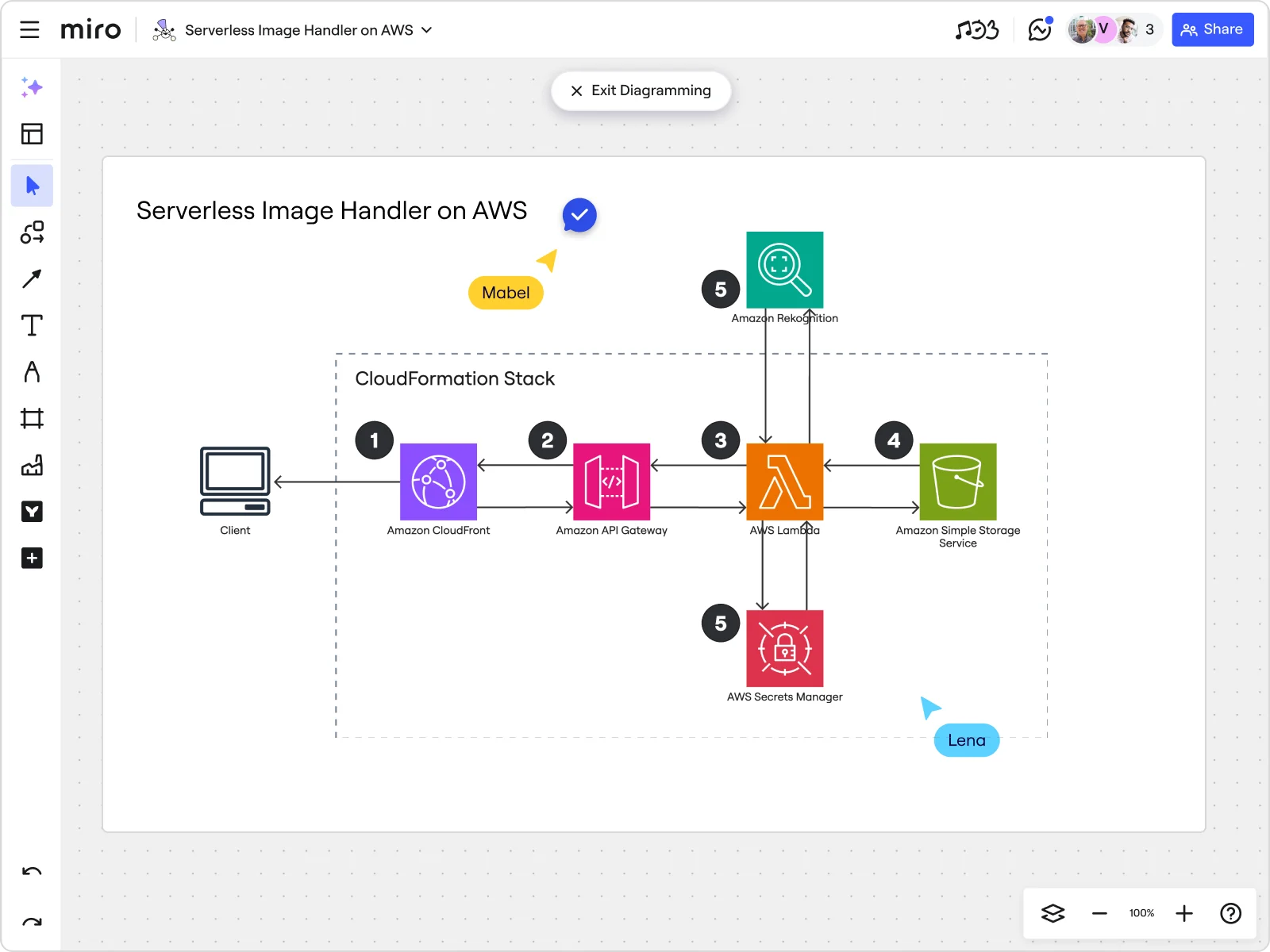The image size is (1270, 952).
Task: Zoom out with the minus button
Action: point(1099,913)
